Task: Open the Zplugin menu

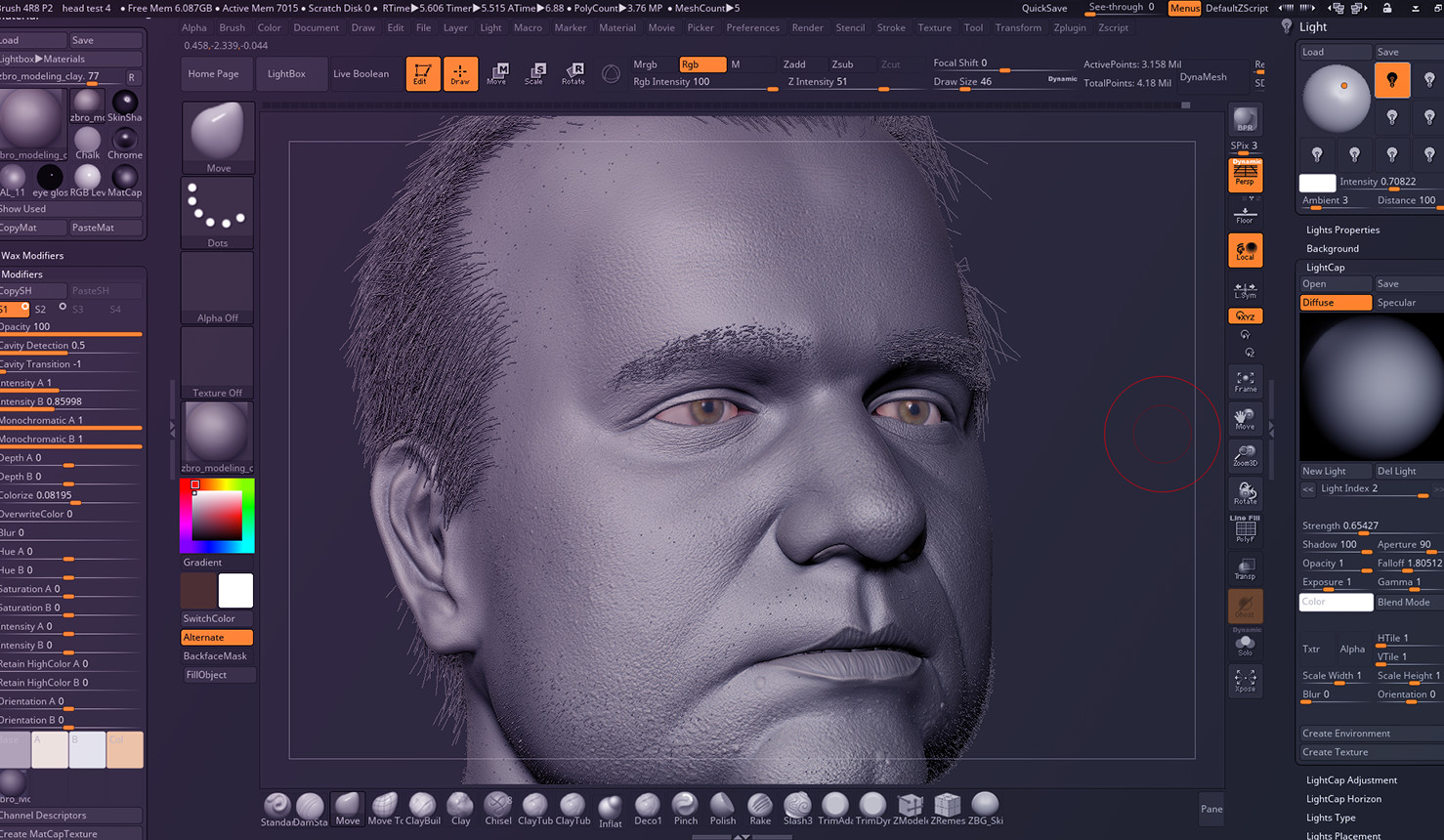Action: [1070, 27]
